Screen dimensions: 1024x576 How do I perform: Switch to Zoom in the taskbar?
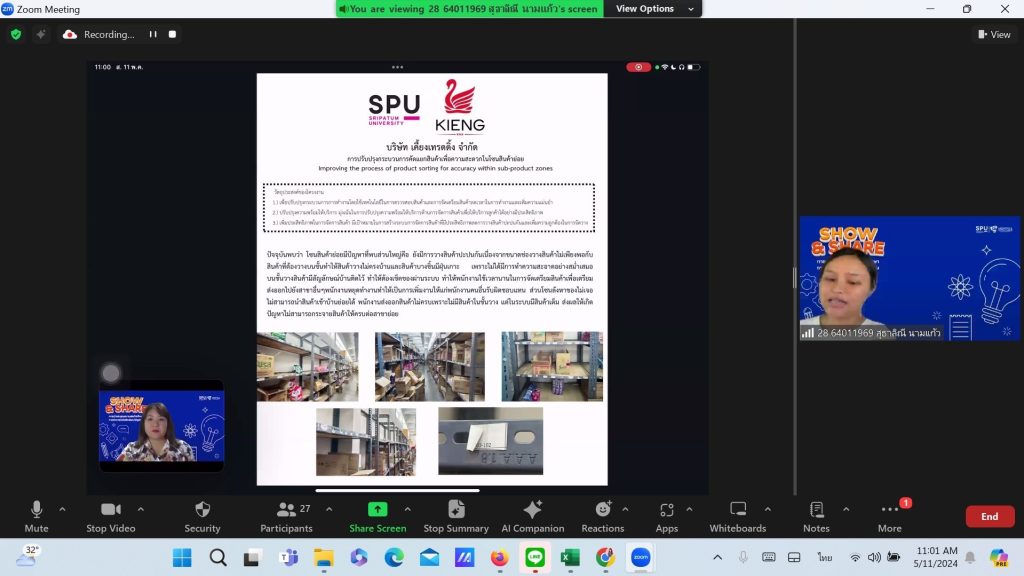(x=641, y=557)
